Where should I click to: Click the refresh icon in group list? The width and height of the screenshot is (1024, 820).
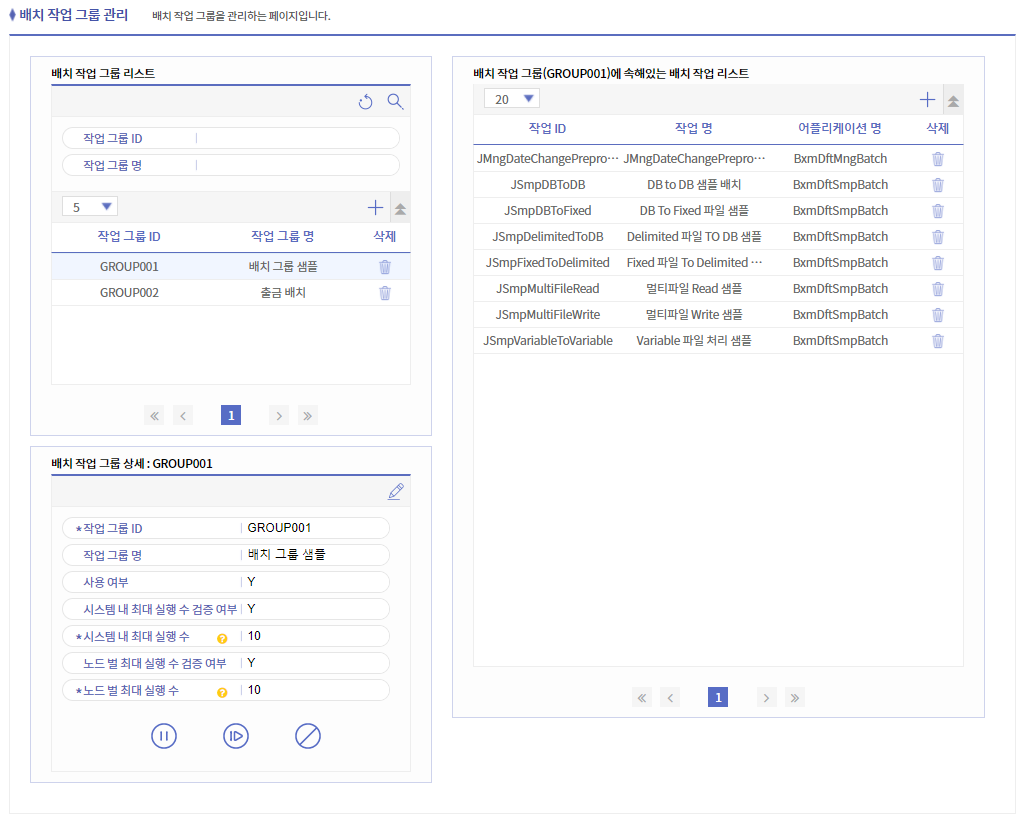click(366, 102)
